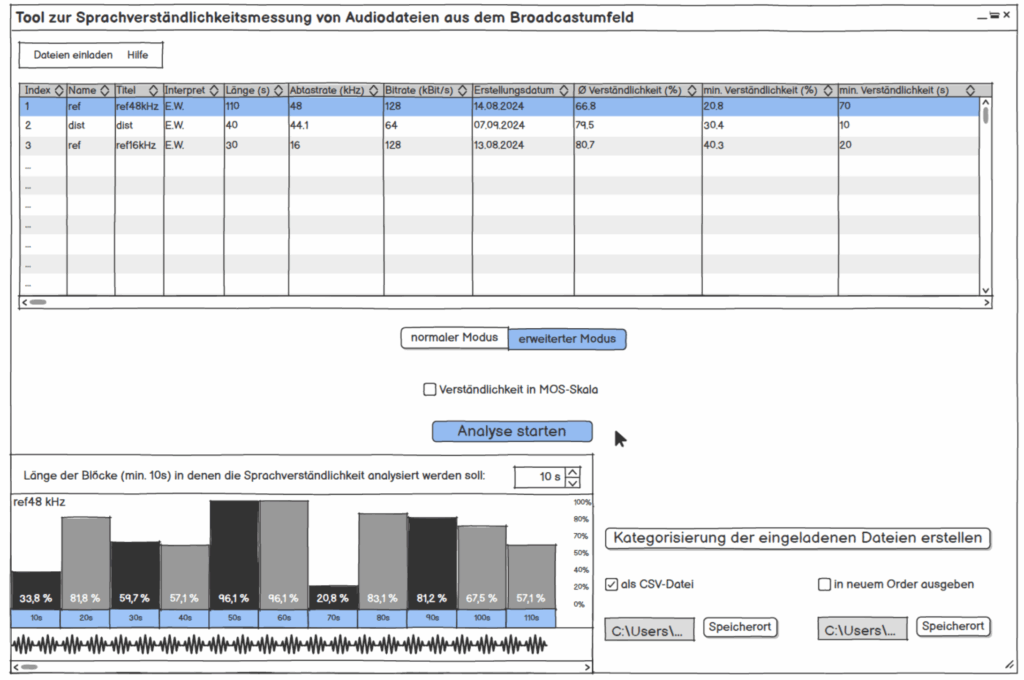The height and width of the screenshot is (680, 1024).
Task: Switch to normaler Modus
Action: pos(454,338)
